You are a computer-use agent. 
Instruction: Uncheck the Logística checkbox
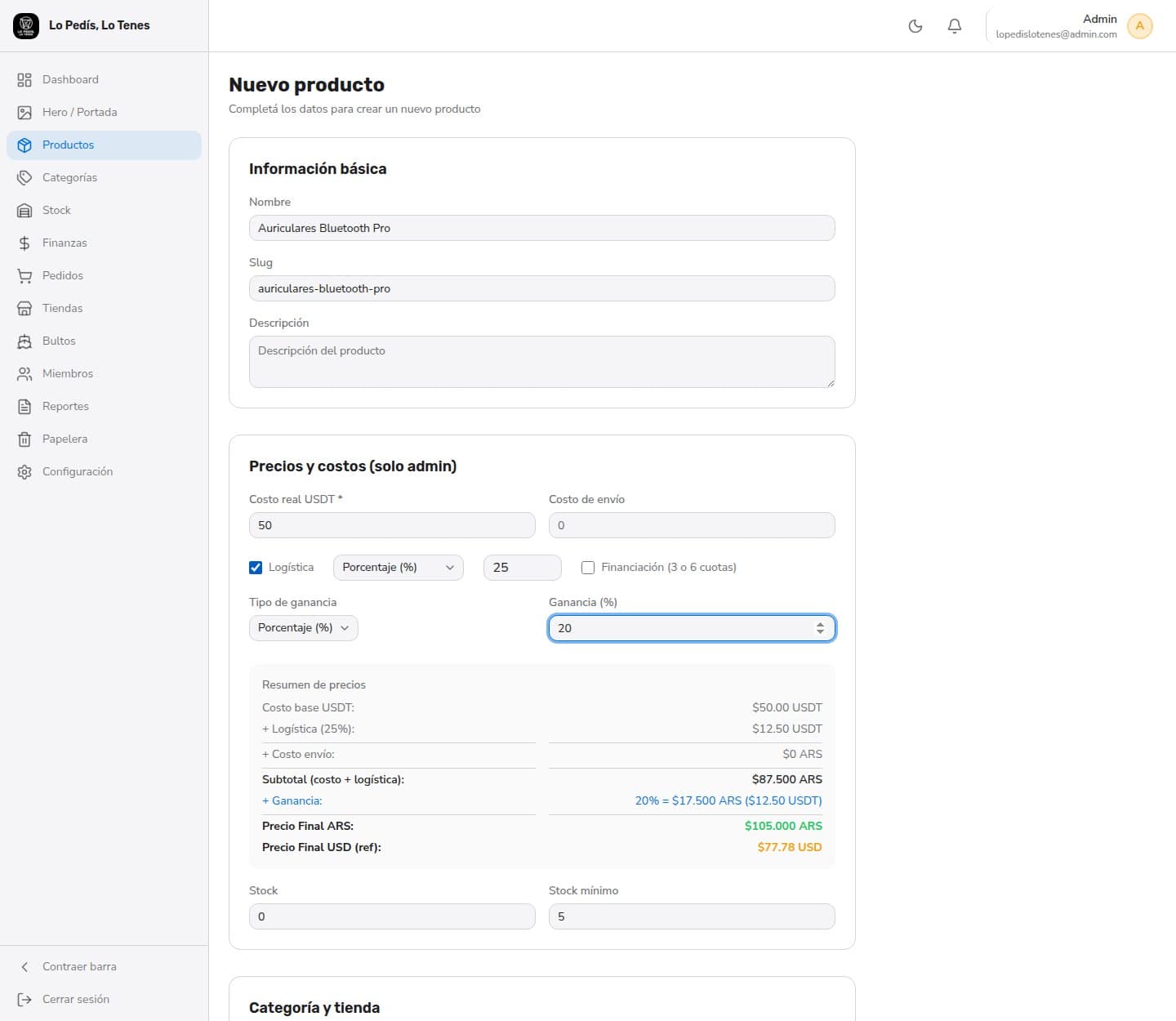[x=256, y=568]
